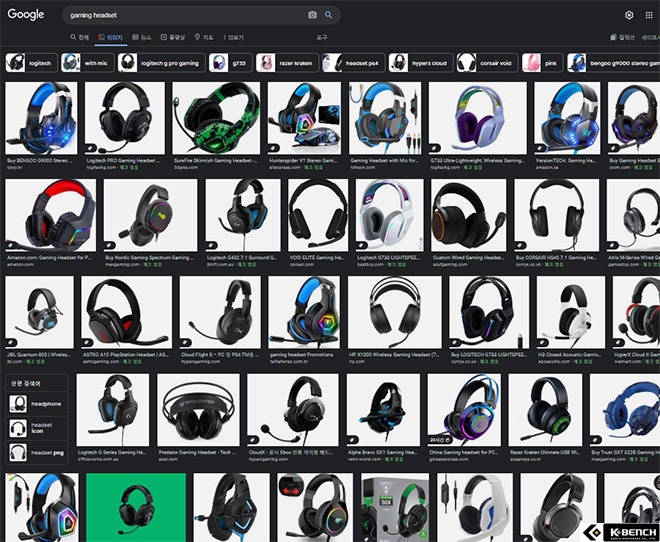
Task: Open the Hunterspider V1 Stereo headset image
Action: click(x=304, y=118)
